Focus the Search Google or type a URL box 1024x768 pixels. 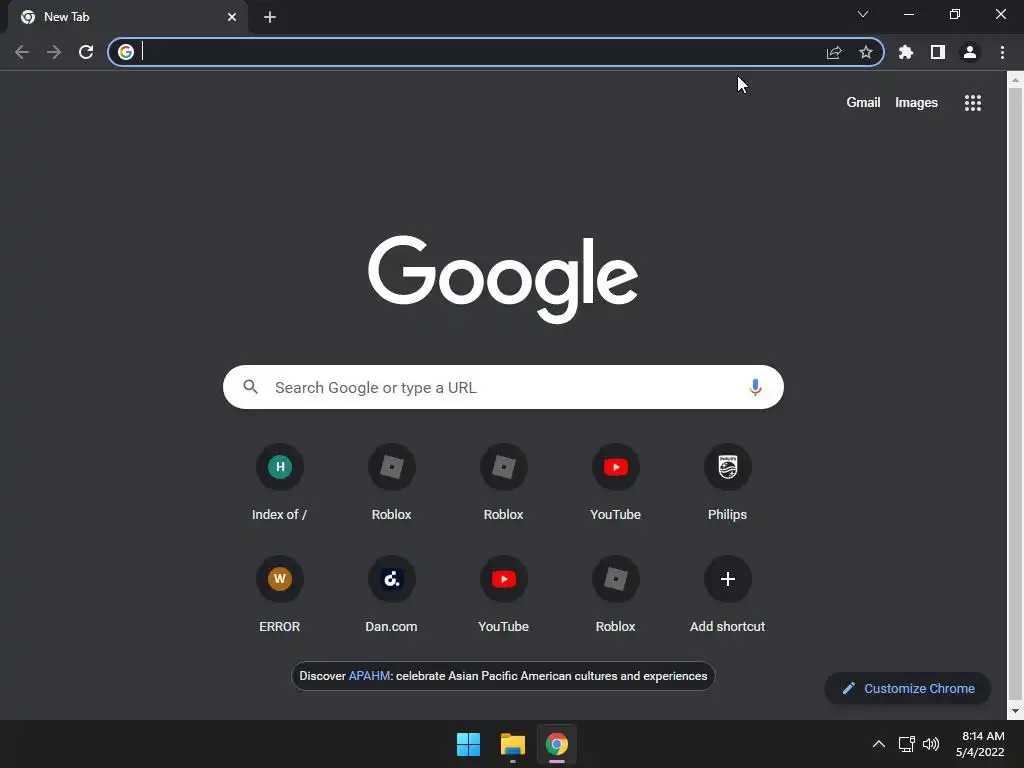503,387
